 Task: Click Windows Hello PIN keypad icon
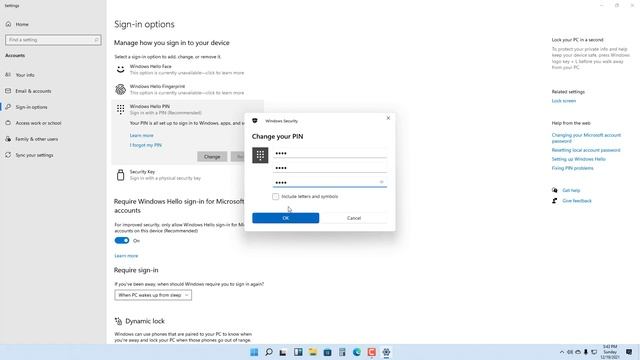pos(120,109)
